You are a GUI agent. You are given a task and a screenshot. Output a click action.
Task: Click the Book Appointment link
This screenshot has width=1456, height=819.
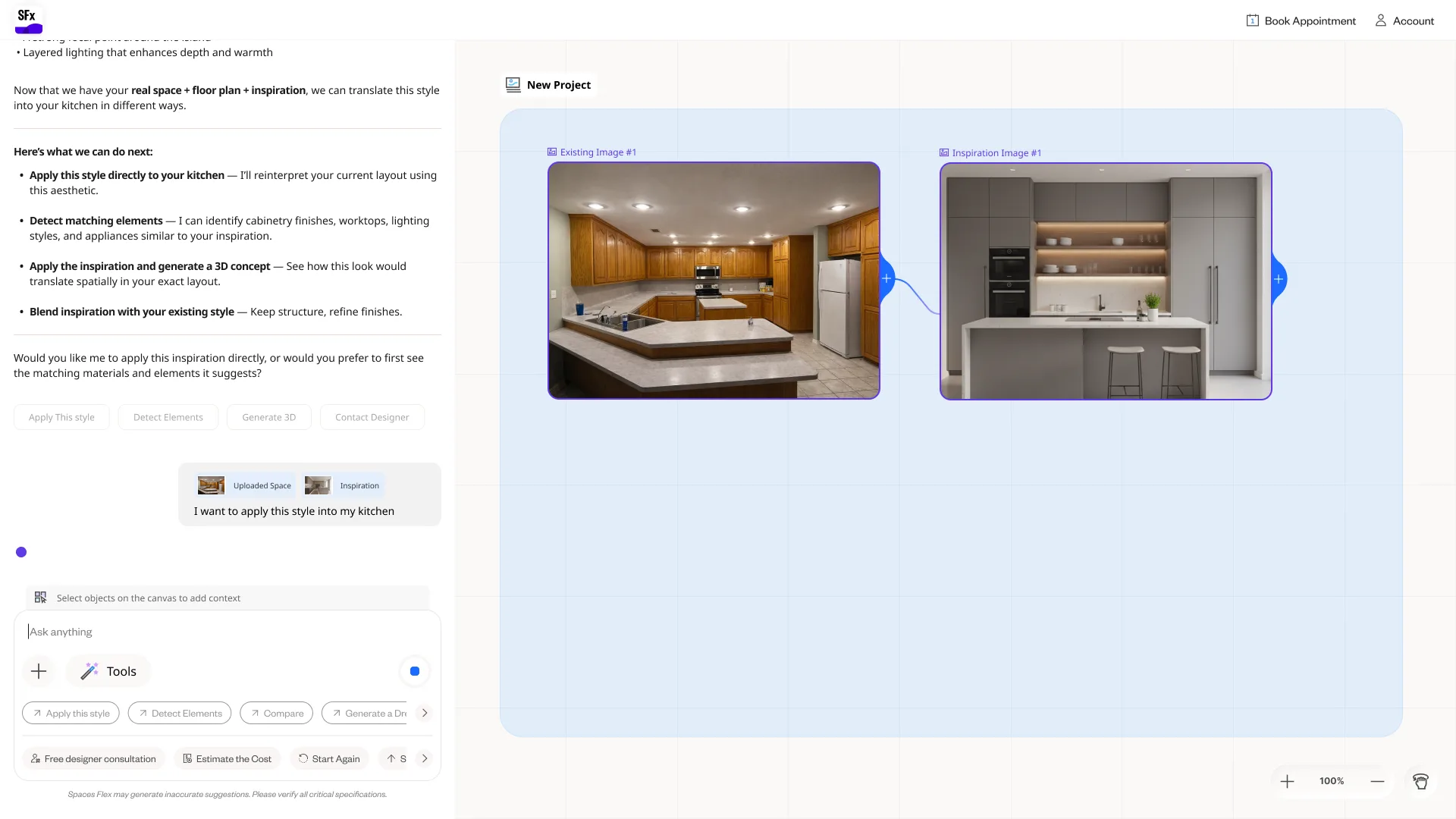pos(1301,20)
